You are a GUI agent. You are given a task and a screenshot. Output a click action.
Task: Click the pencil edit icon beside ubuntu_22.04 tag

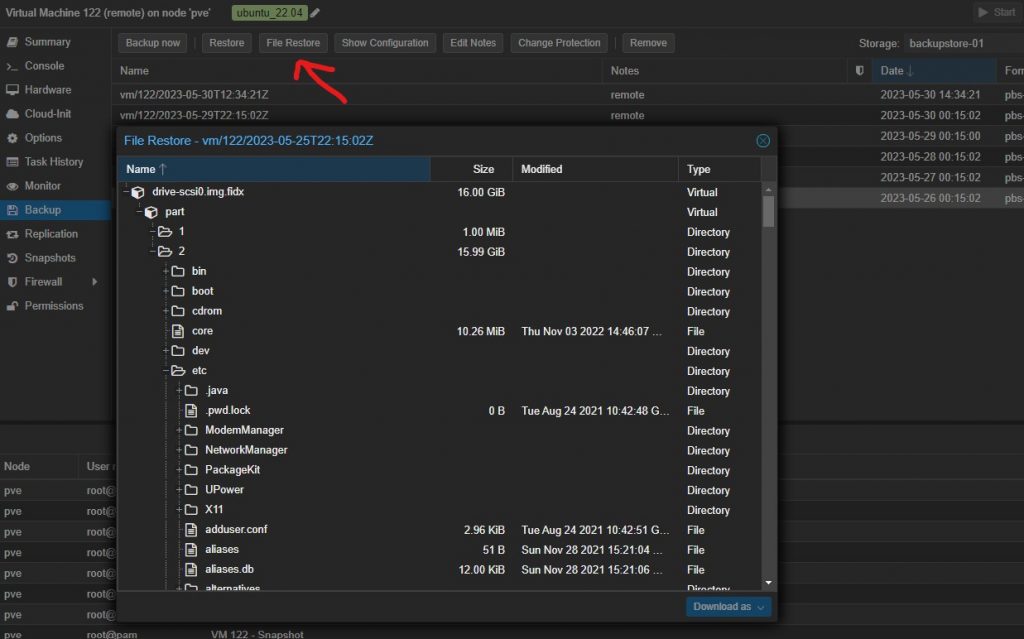point(316,13)
